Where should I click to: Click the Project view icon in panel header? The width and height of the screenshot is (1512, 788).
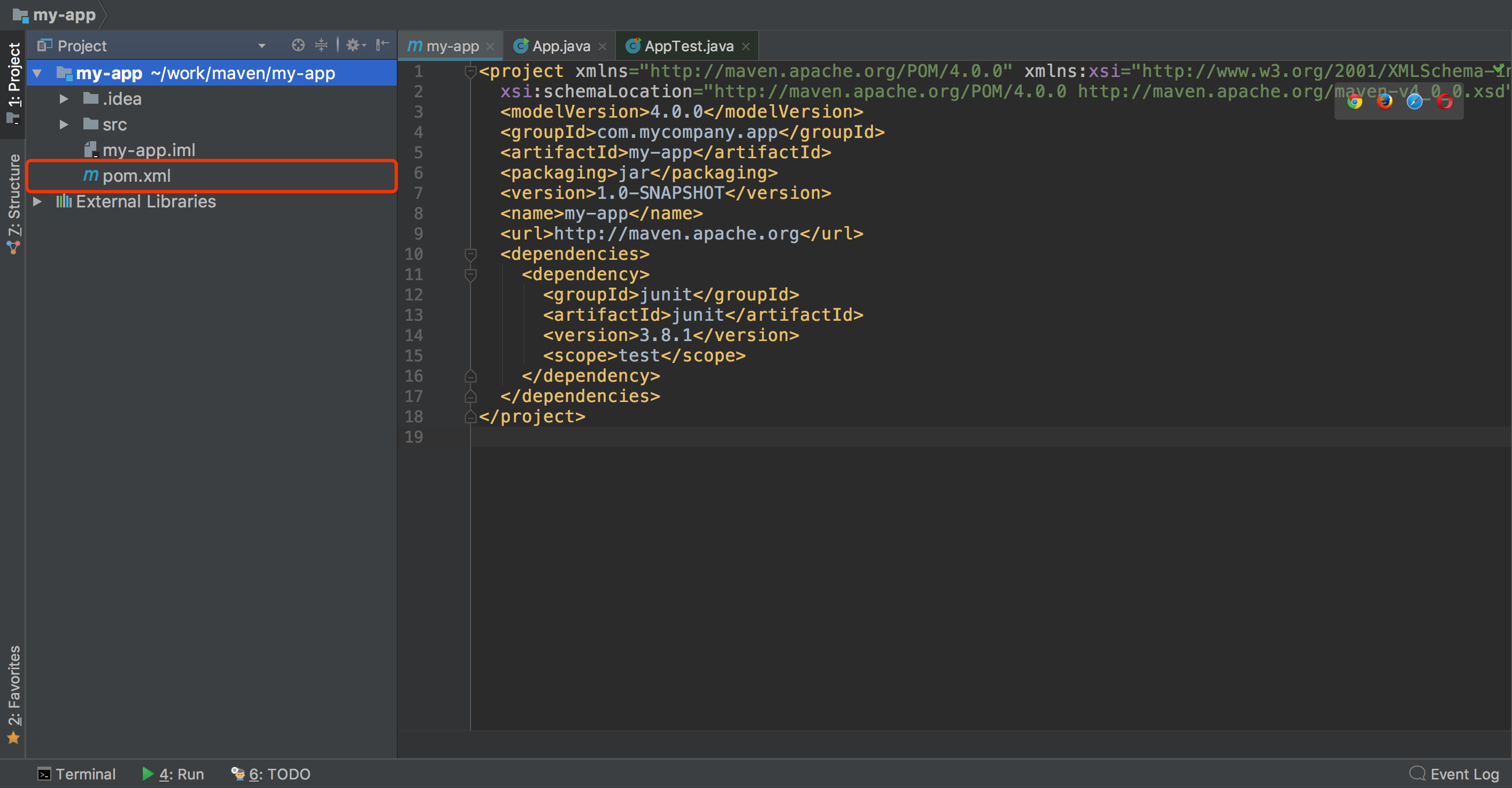pyautogui.click(x=44, y=45)
